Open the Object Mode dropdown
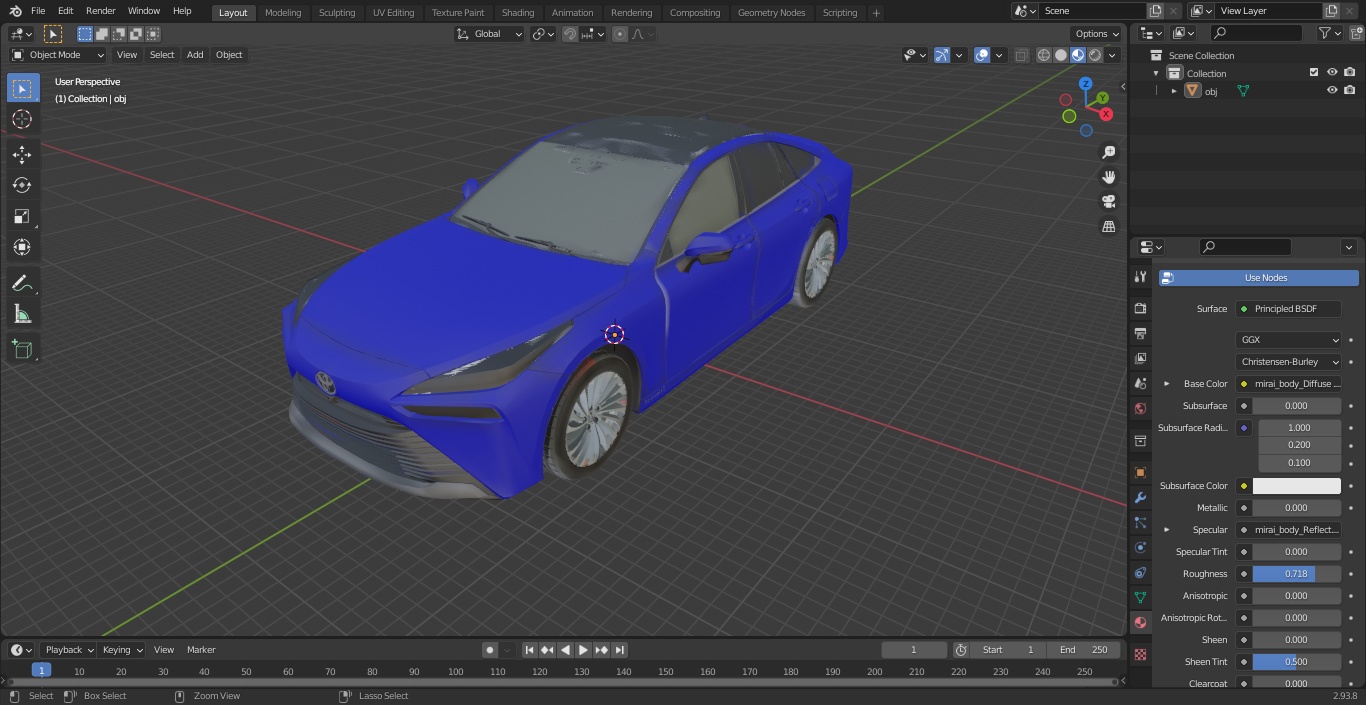1366x705 pixels. coord(58,55)
